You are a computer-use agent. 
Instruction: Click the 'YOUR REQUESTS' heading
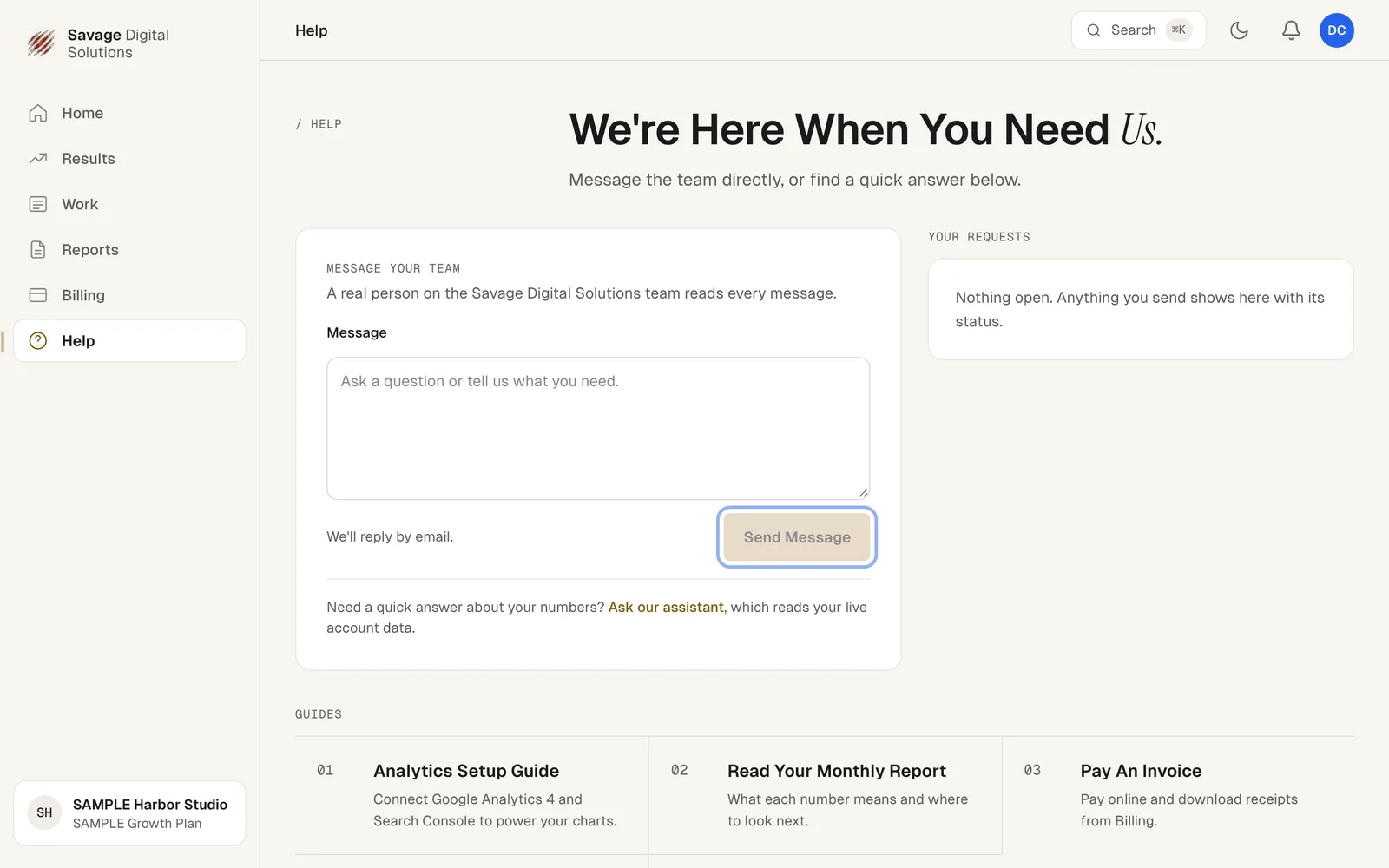coord(979,237)
